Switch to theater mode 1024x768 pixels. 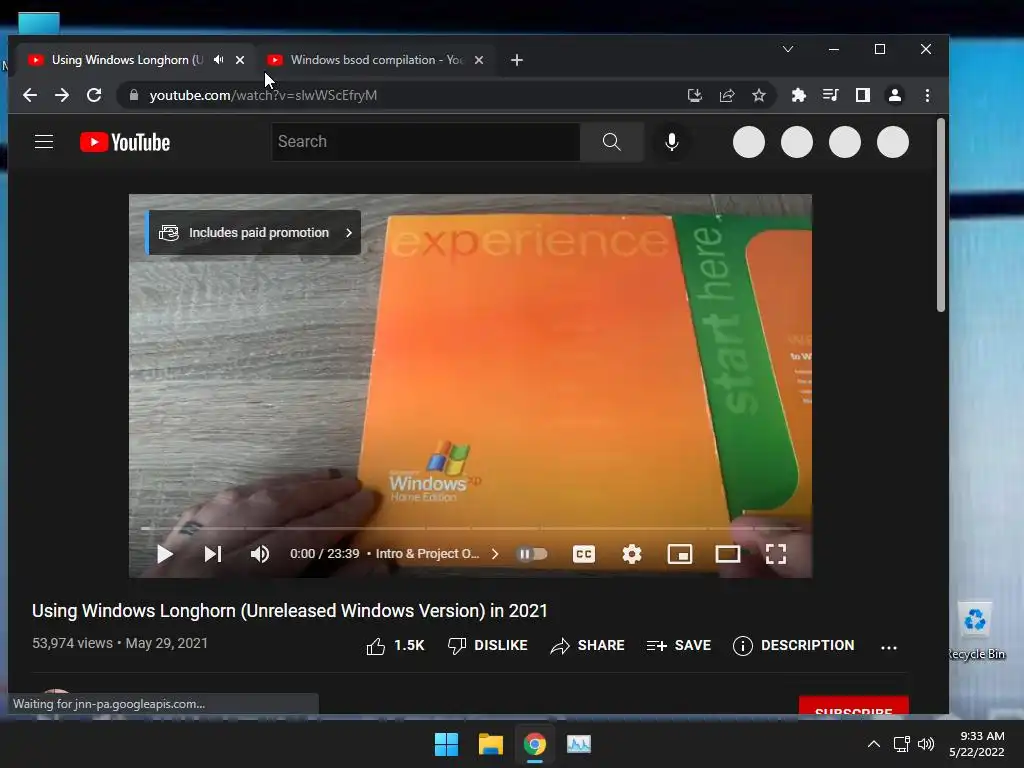728,554
